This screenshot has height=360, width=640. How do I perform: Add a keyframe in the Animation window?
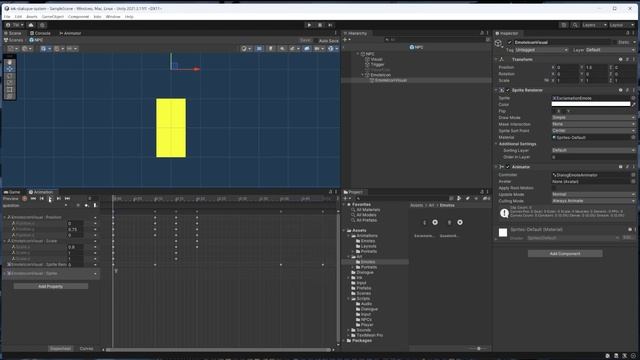[87, 205]
